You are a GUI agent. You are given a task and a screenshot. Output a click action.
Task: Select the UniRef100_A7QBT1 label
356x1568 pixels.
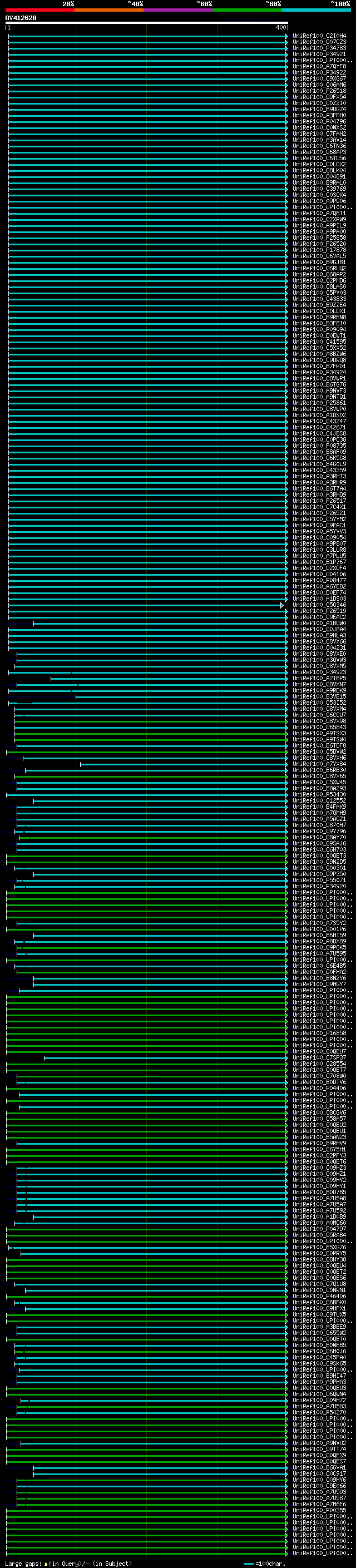319,214
